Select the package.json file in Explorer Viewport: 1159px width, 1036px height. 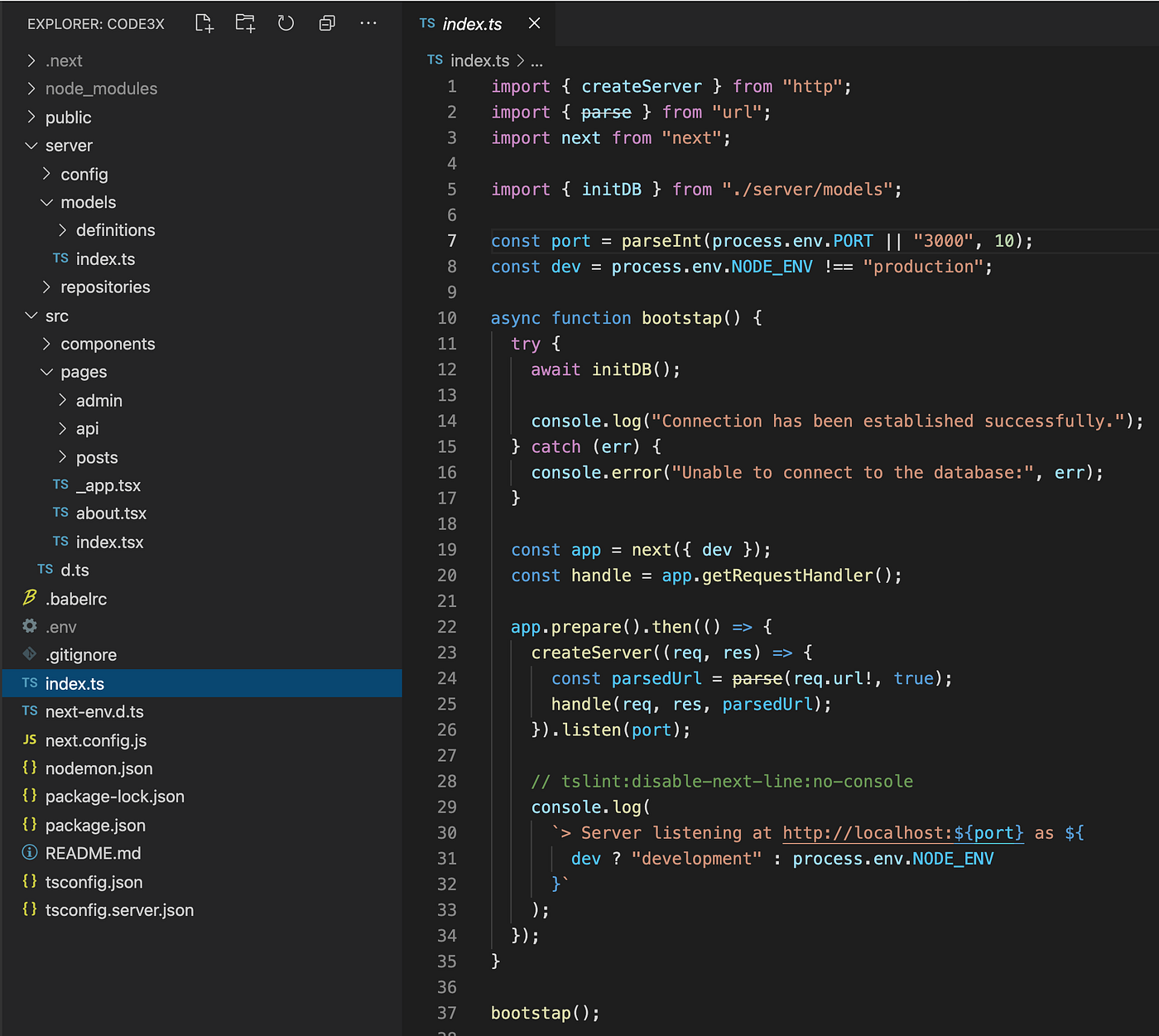pyautogui.click(x=96, y=825)
